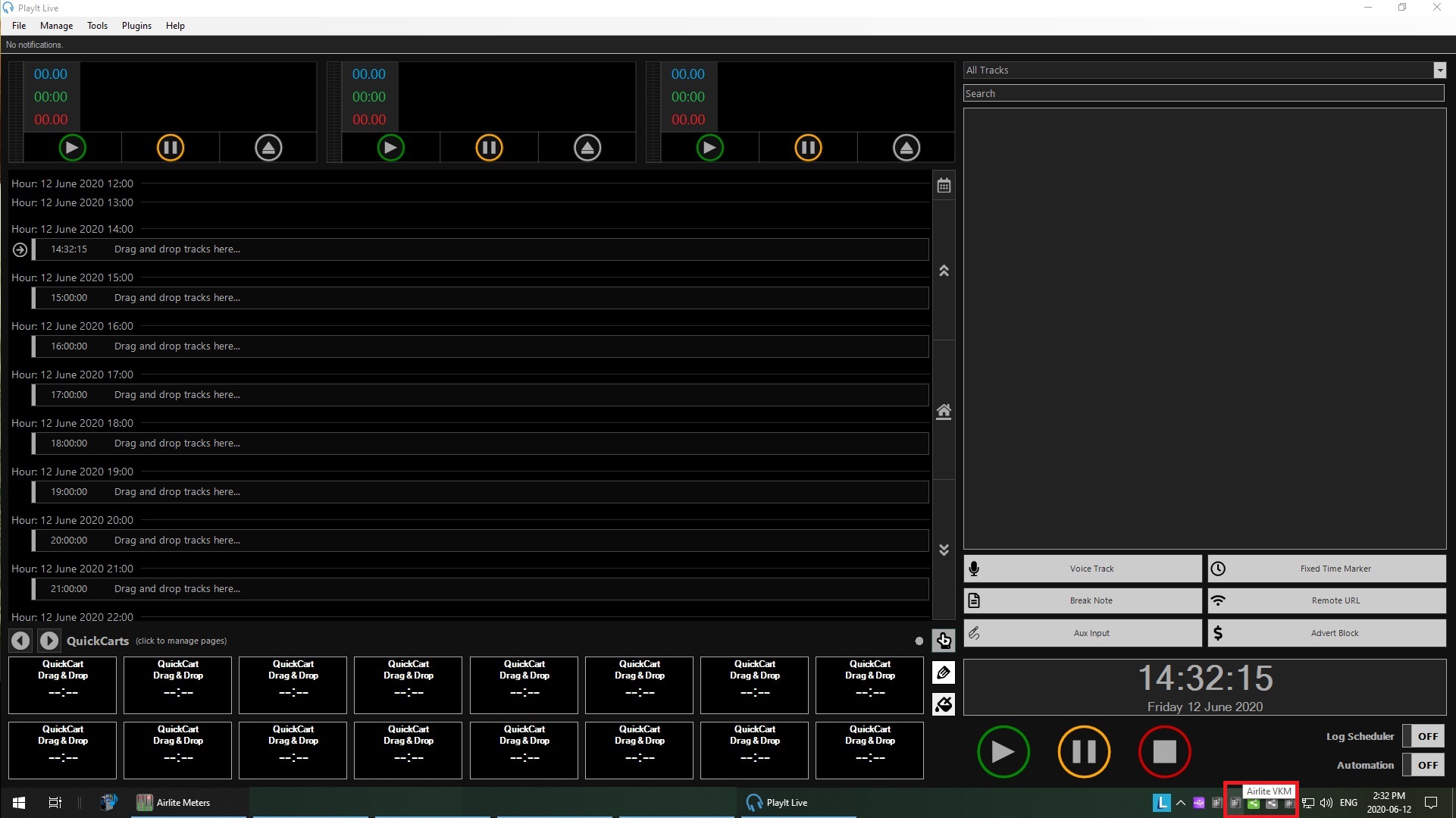Pause the second player deck
The height and width of the screenshot is (818, 1456).
[x=489, y=148]
